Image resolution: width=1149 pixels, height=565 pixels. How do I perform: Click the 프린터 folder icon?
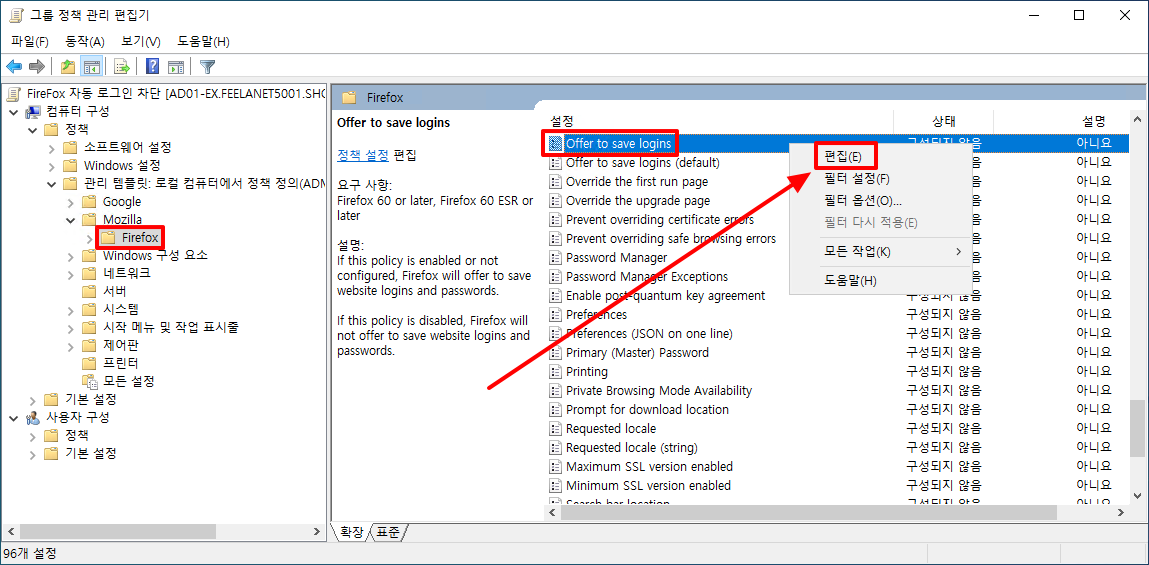point(89,363)
